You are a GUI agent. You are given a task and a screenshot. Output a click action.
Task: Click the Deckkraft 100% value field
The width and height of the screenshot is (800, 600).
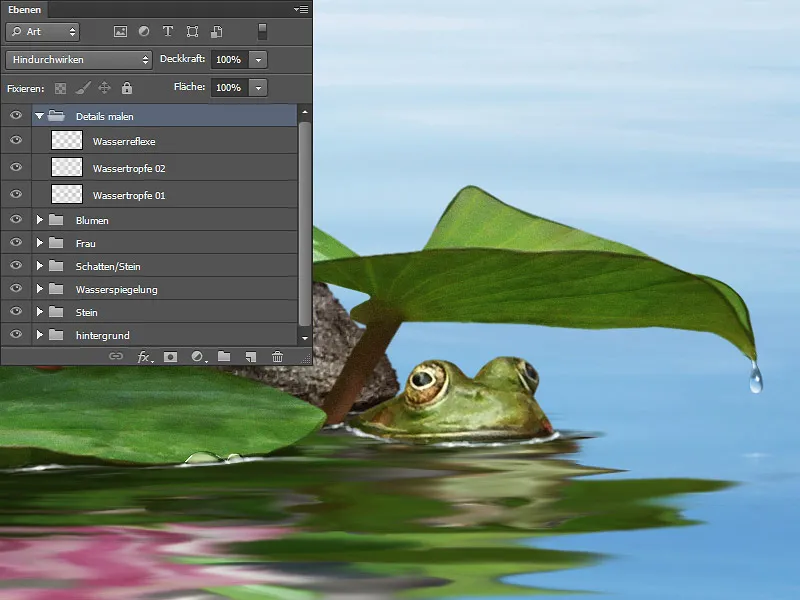pyautogui.click(x=230, y=60)
